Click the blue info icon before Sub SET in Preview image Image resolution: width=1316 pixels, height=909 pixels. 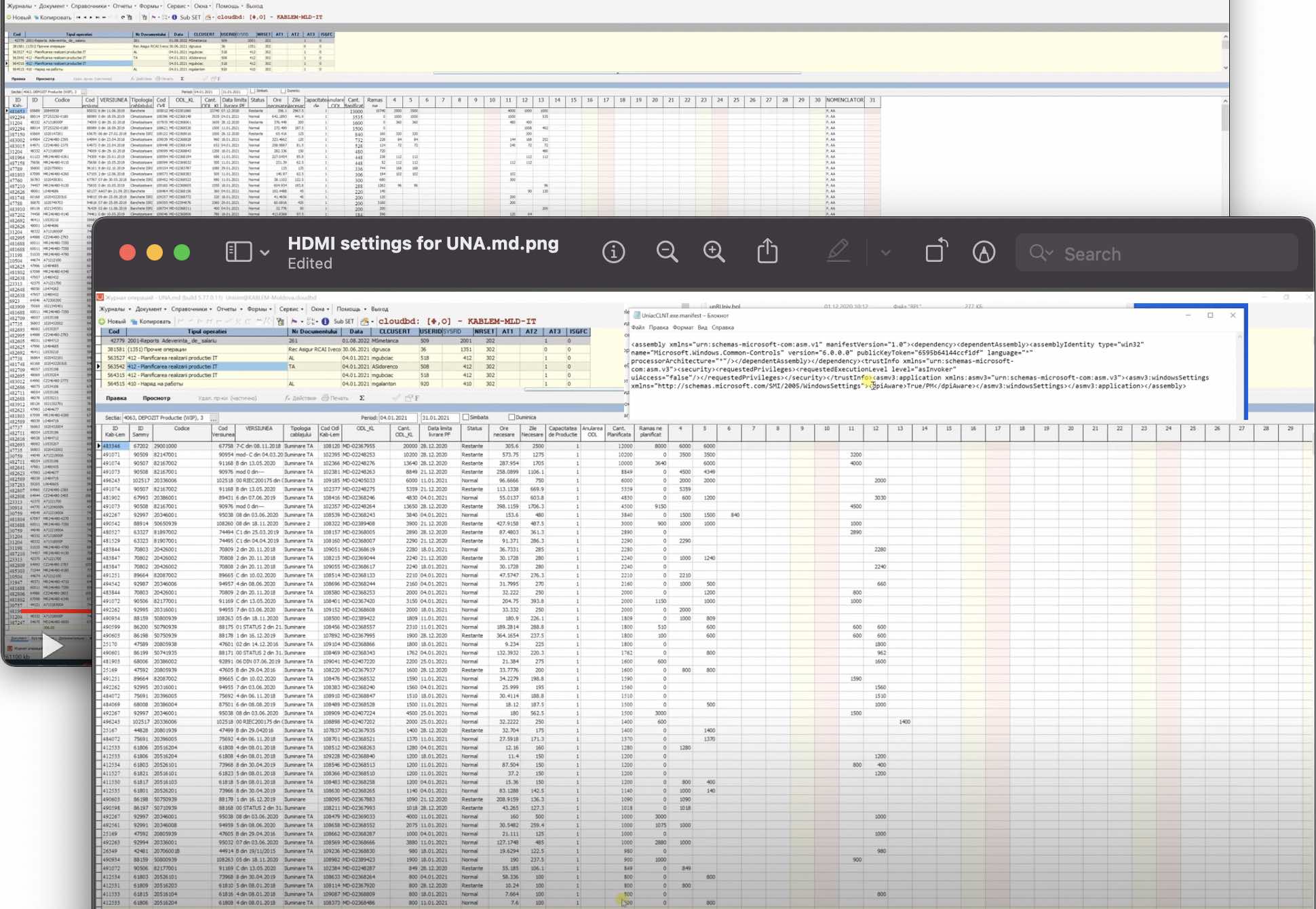[326, 322]
